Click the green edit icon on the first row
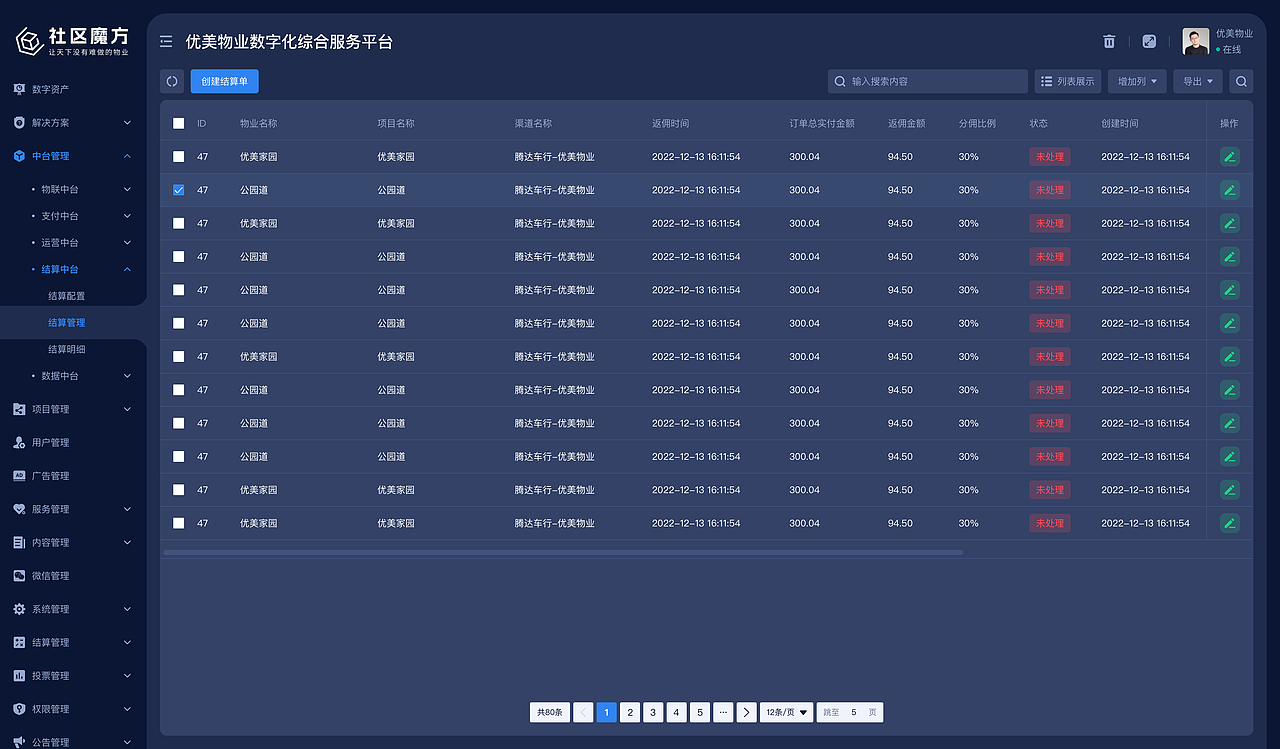The image size is (1280, 749). pos(1229,156)
